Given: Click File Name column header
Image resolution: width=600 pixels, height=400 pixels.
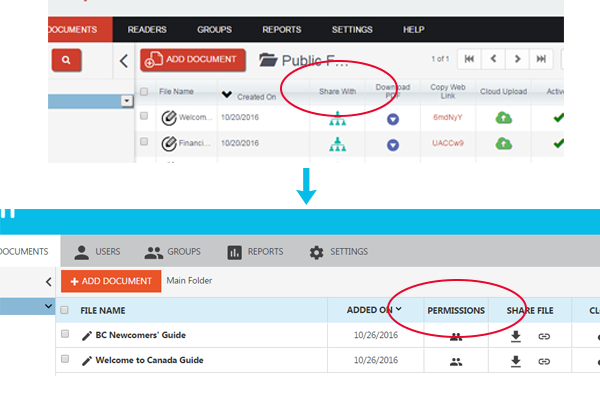Looking at the screenshot, I should coord(176,91).
